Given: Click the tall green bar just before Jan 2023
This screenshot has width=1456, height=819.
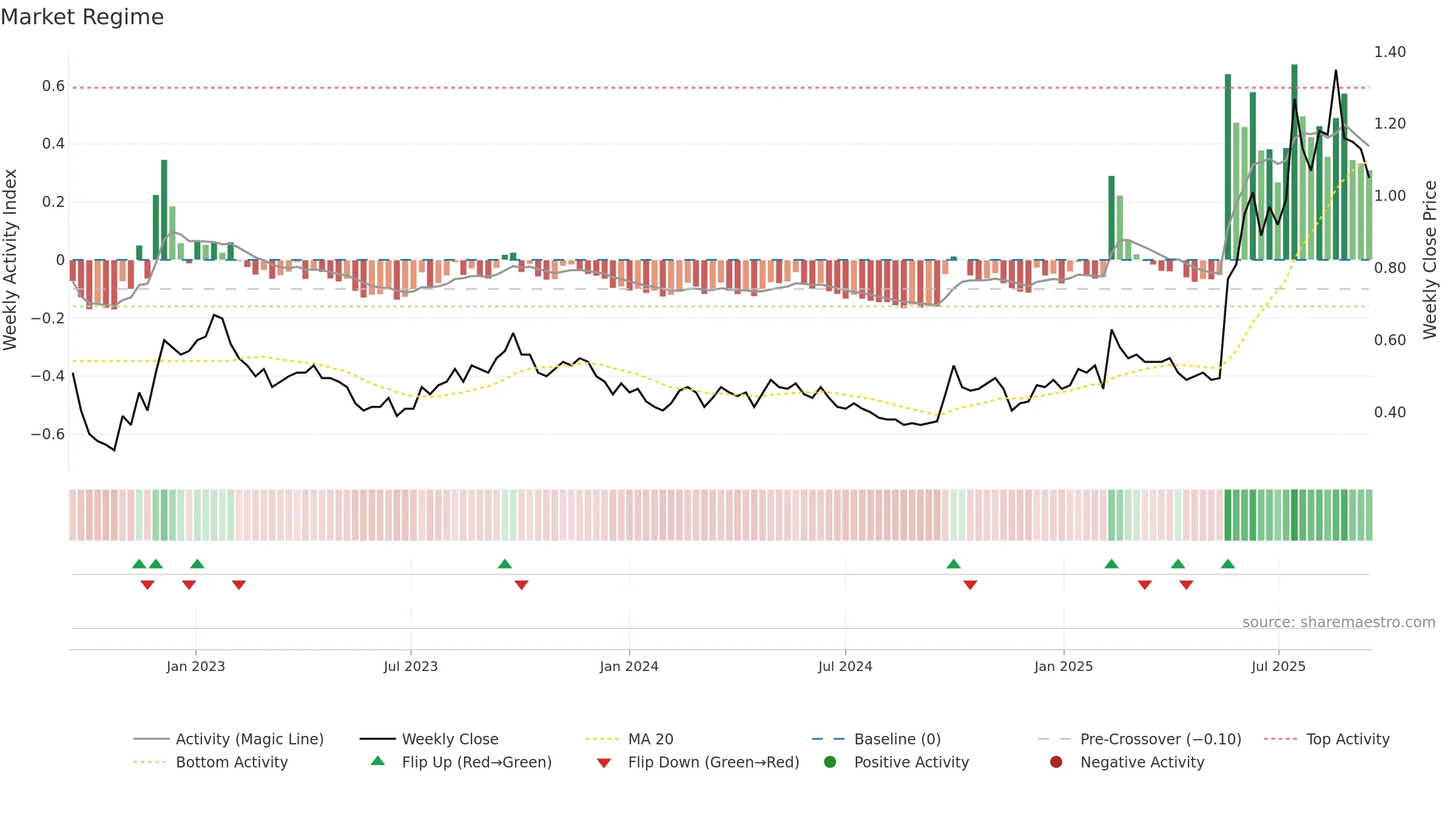Looking at the screenshot, I should click(x=164, y=210).
